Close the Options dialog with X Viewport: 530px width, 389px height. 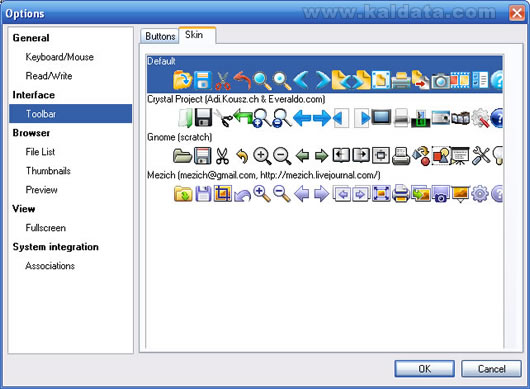click(517, 14)
